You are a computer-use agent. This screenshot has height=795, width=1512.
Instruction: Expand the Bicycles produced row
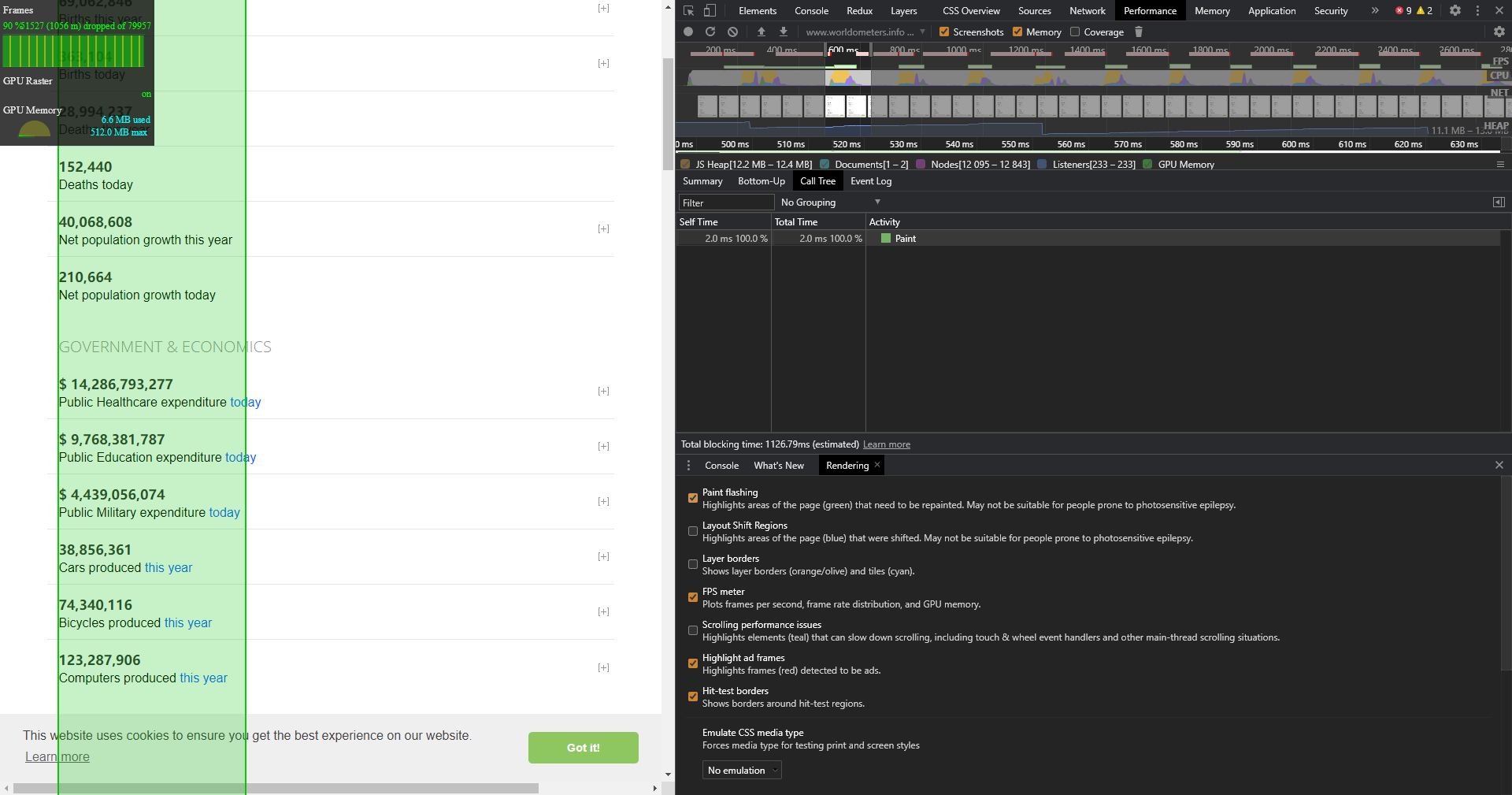[603, 611]
